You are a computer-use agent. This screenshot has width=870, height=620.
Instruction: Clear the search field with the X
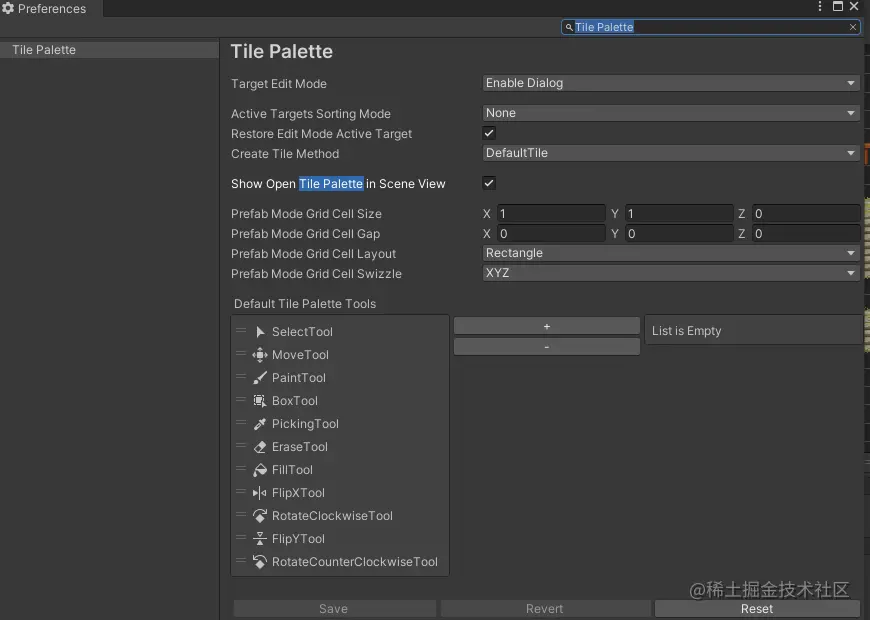[x=853, y=27]
